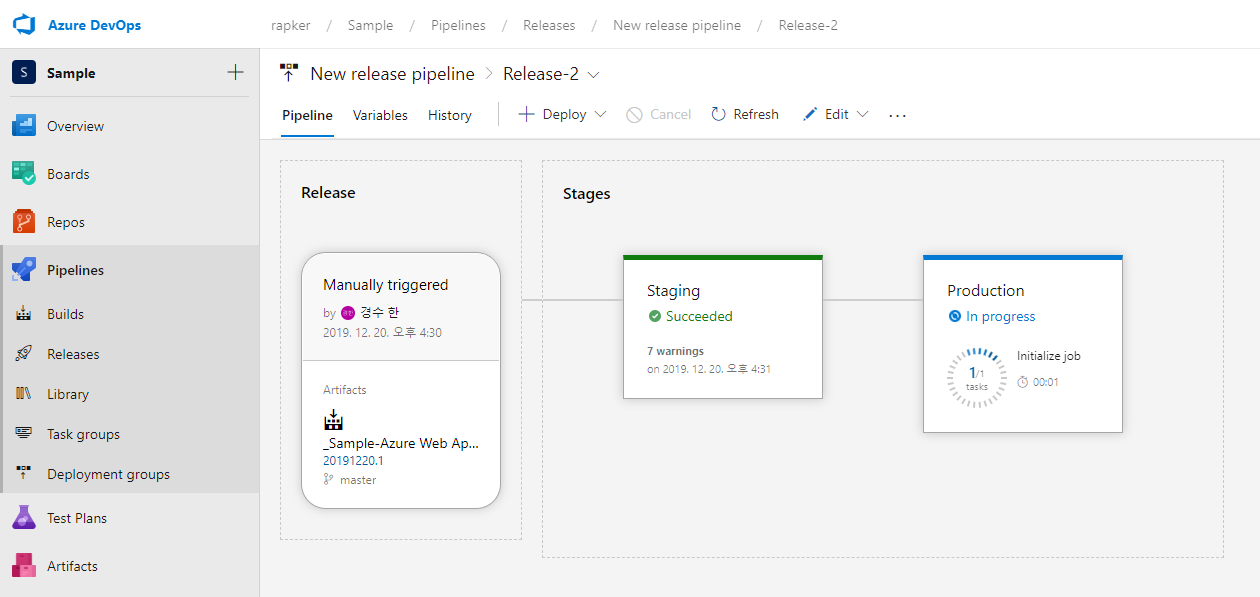Click the Staging green succeeded checkmark icon
Screen dimensions: 1260x597
(x=655, y=316)
